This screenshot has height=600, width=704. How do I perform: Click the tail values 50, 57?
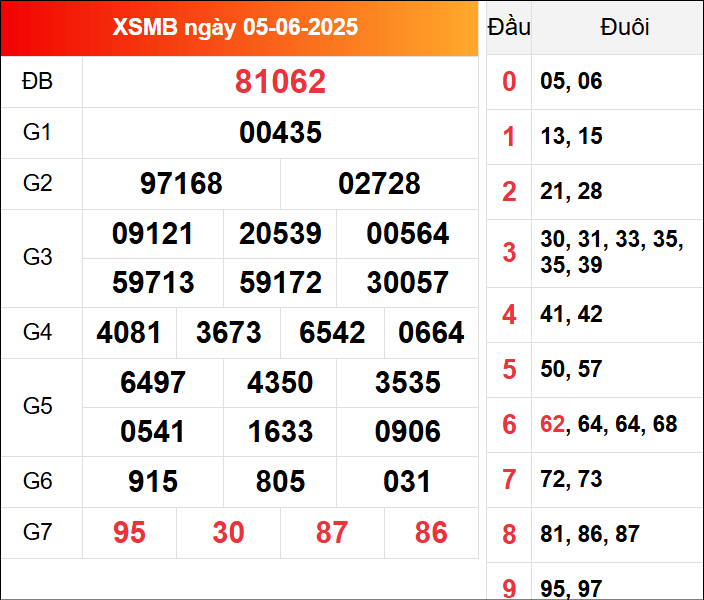tap(571, 369)
